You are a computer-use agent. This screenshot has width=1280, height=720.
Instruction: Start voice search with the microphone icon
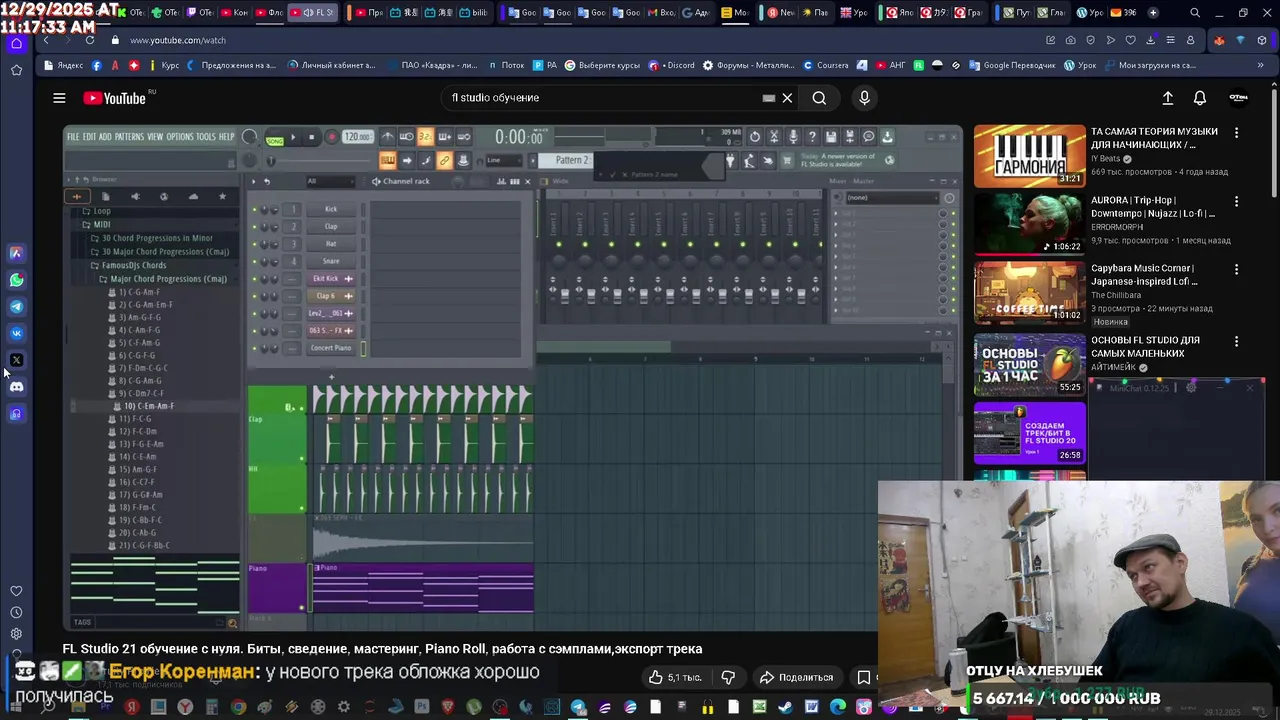tap(864, 98)
